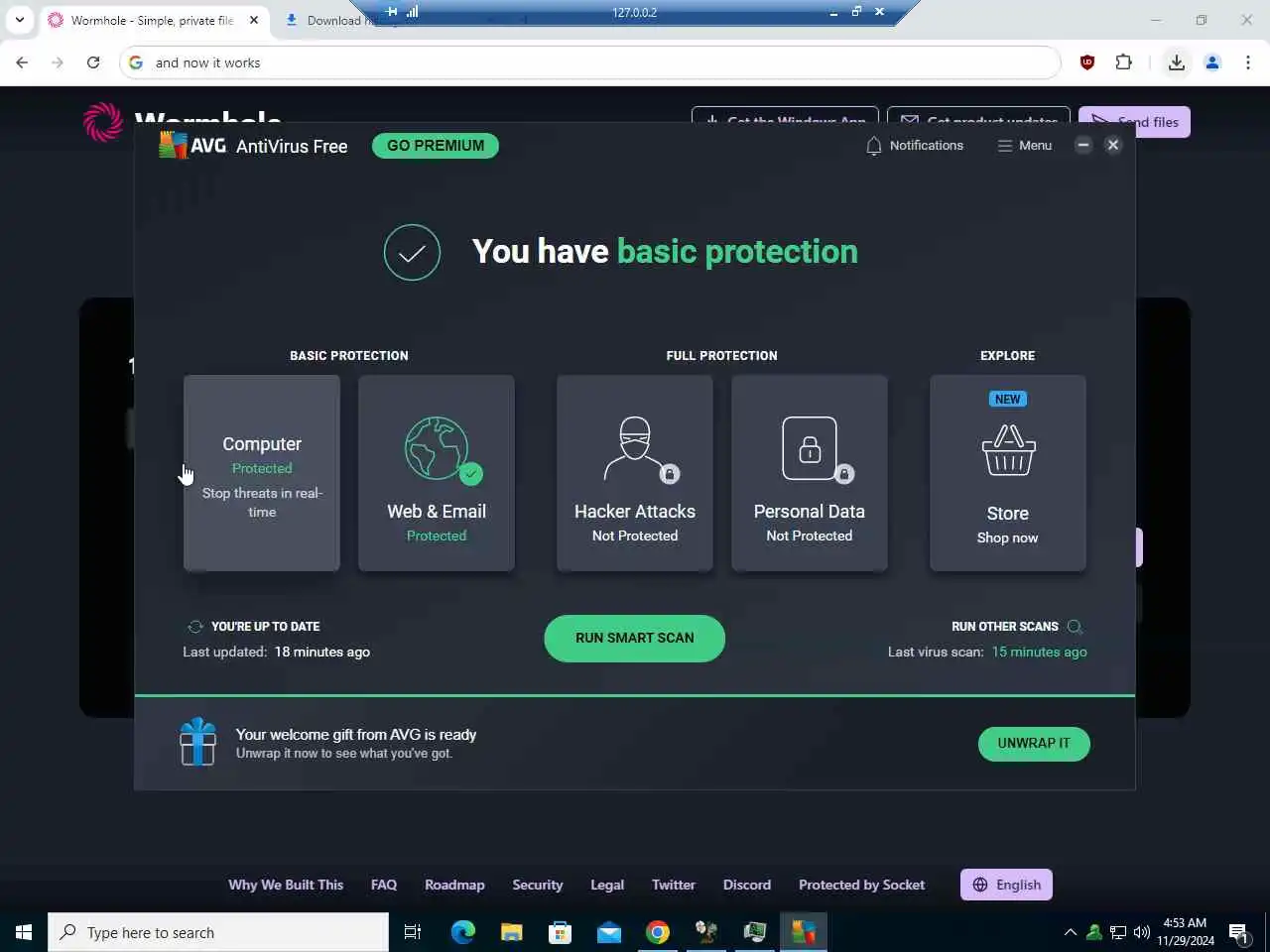This screenshot has height=952, width=1270.
Task: Open Chrome extensions puzzle icon
Action: (1123, 62)
